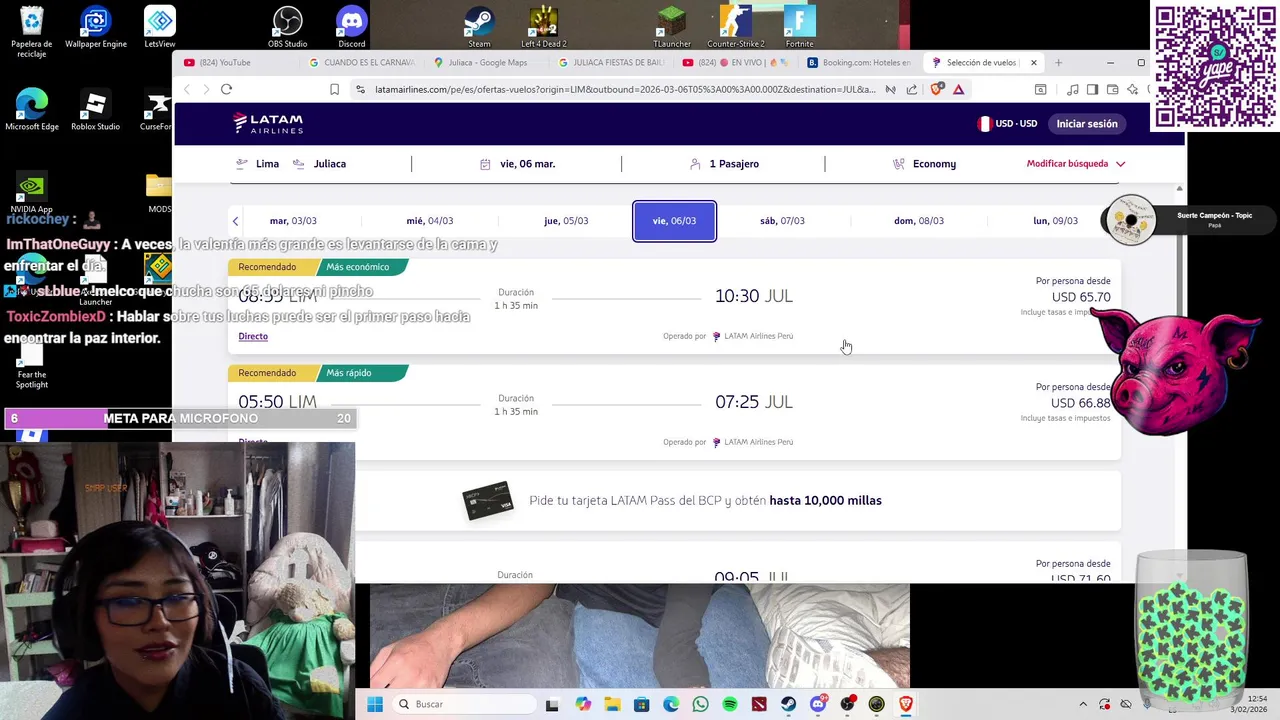
Task: Open Steam desktop icon
Action: (479, 28)
